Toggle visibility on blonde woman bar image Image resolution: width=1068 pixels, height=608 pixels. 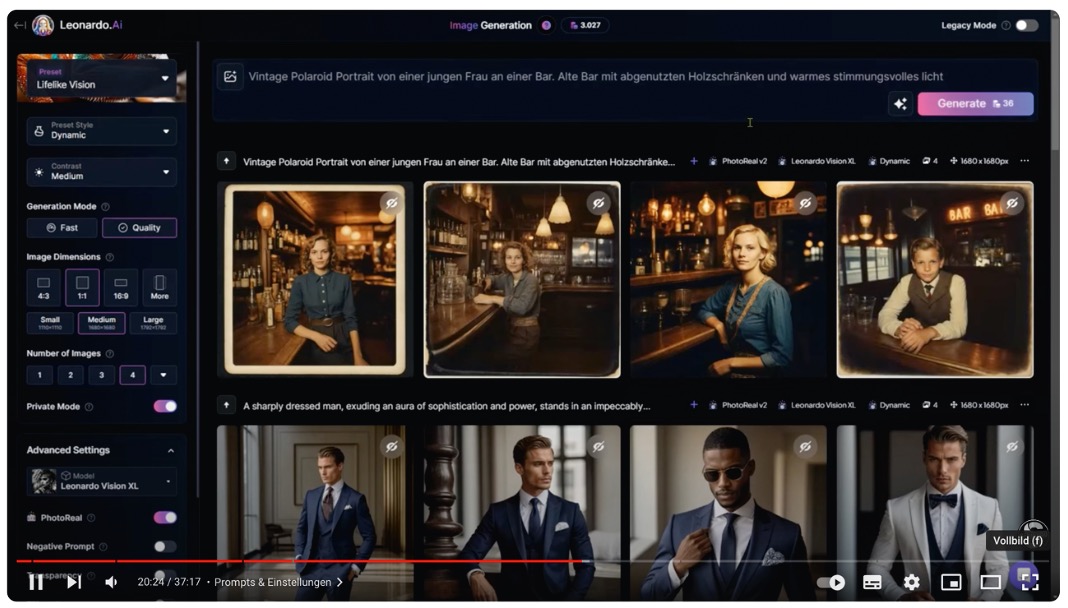(x=805, y=203)
